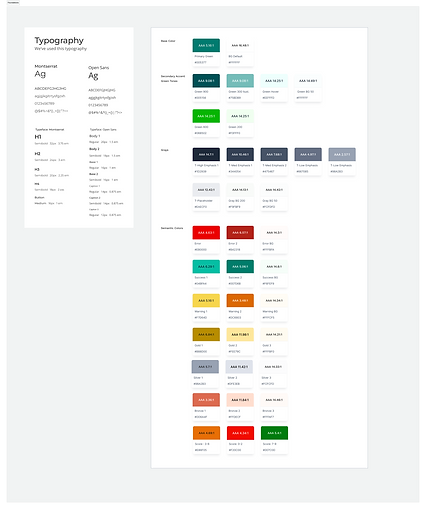Click the Base Color section label
The image size is (426, 509).
tap(168, 41)
